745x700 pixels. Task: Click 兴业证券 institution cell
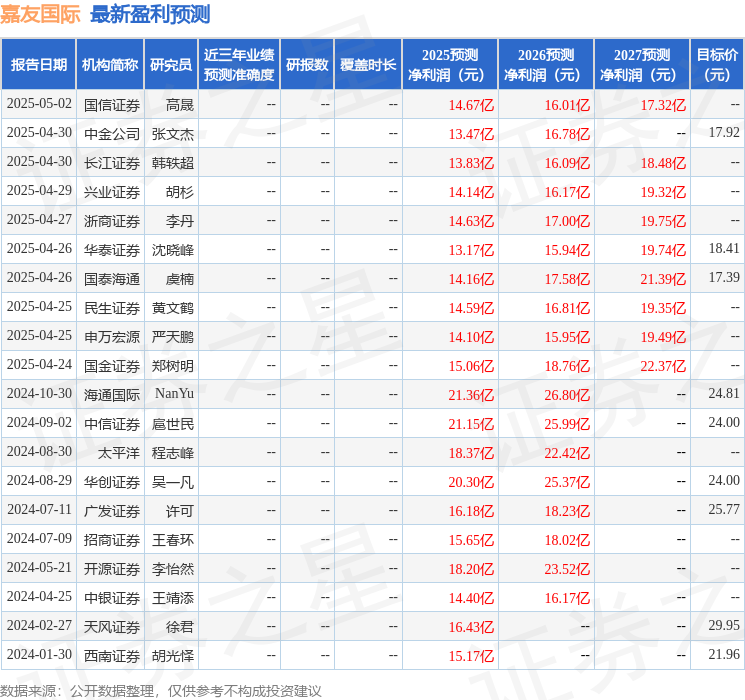tap(112, 192)
